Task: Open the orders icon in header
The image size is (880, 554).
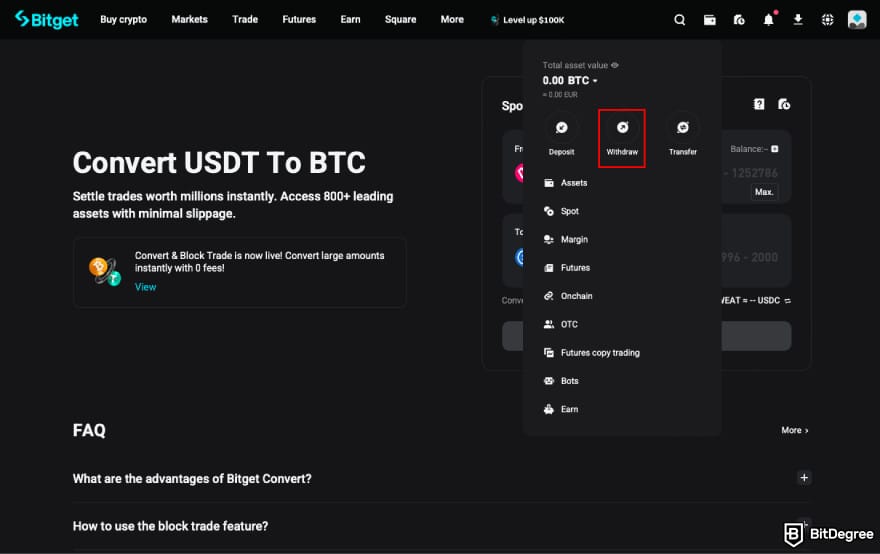Action: [x=739, y=20]
